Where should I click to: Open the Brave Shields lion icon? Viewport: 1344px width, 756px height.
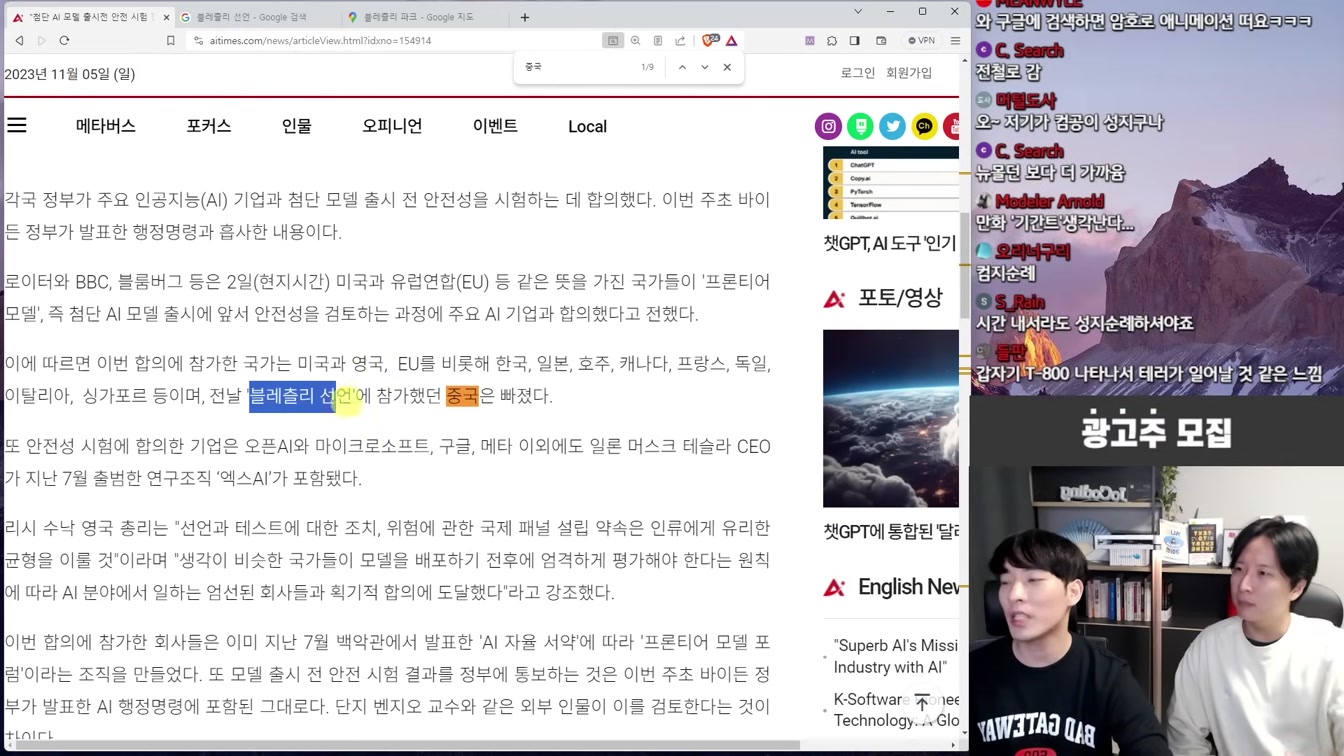click(710, 41)
